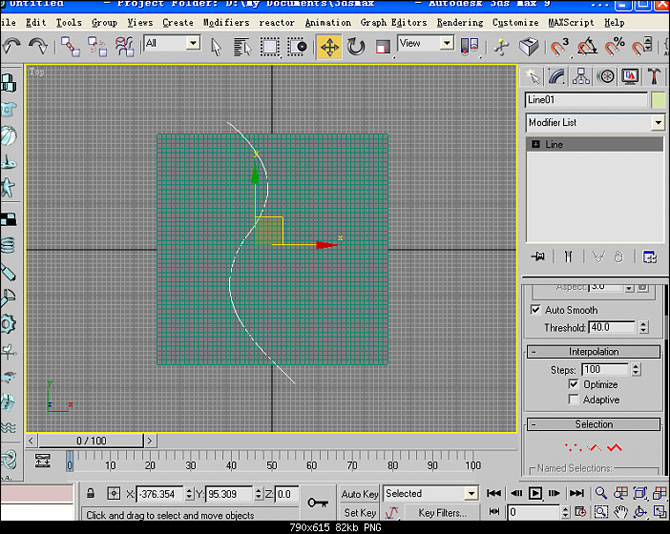Uncheck the Optimize checkbox
670x534 pixels.
[573, 384]
